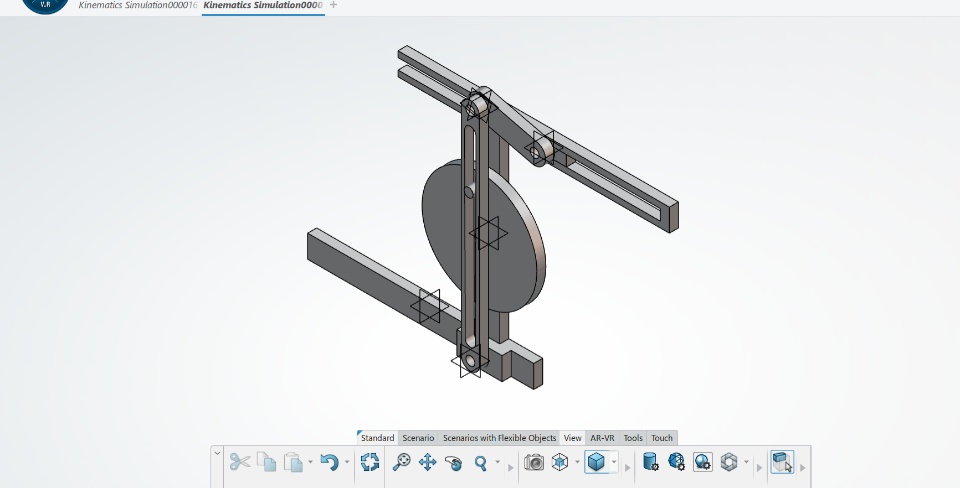This screenshot has width=960, height=488.
Task: Click the joint marker at link bottom pivot
Action: click(x=470, y=360)
